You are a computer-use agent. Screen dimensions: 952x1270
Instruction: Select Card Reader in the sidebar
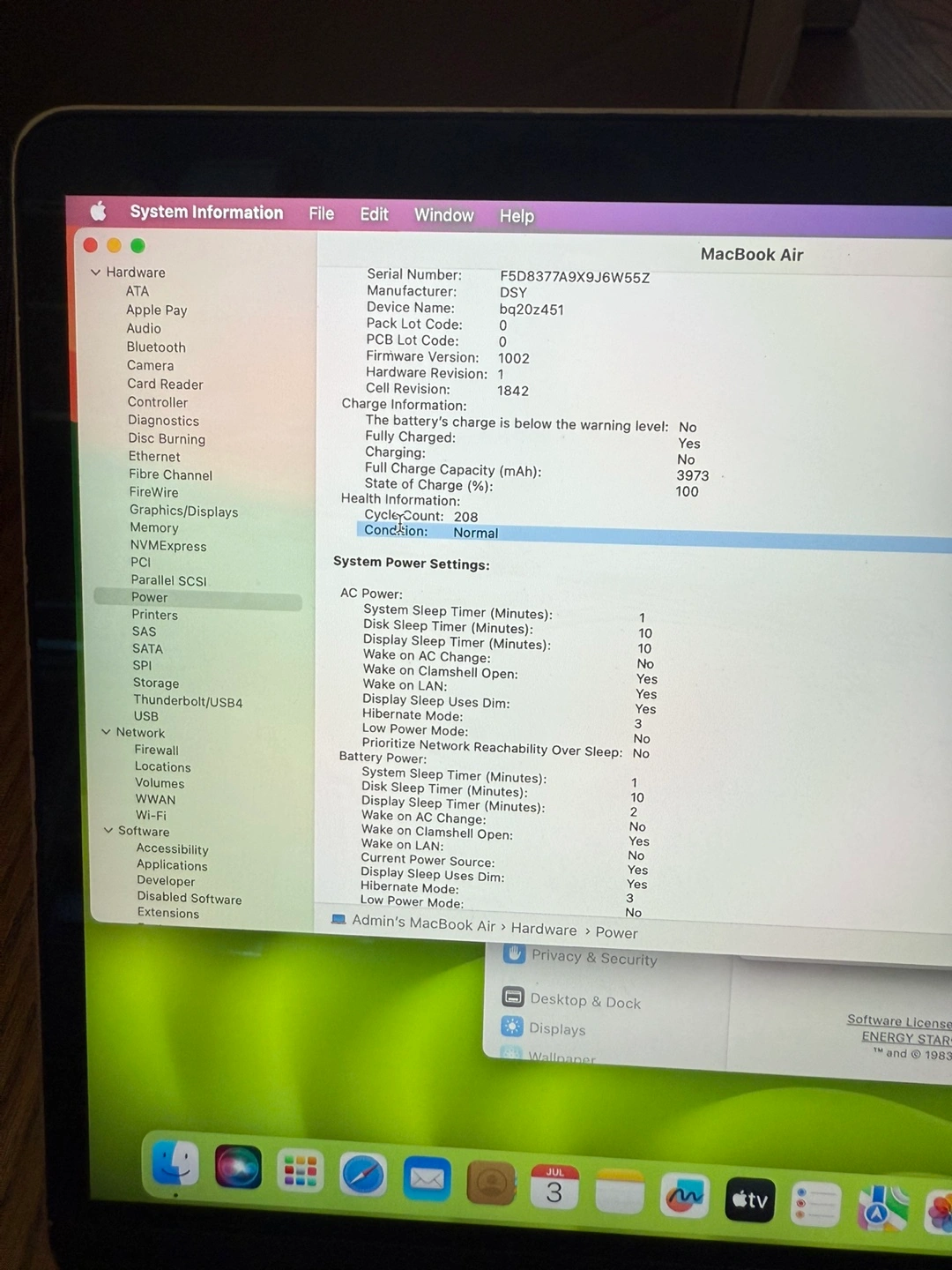pos(165,385)
